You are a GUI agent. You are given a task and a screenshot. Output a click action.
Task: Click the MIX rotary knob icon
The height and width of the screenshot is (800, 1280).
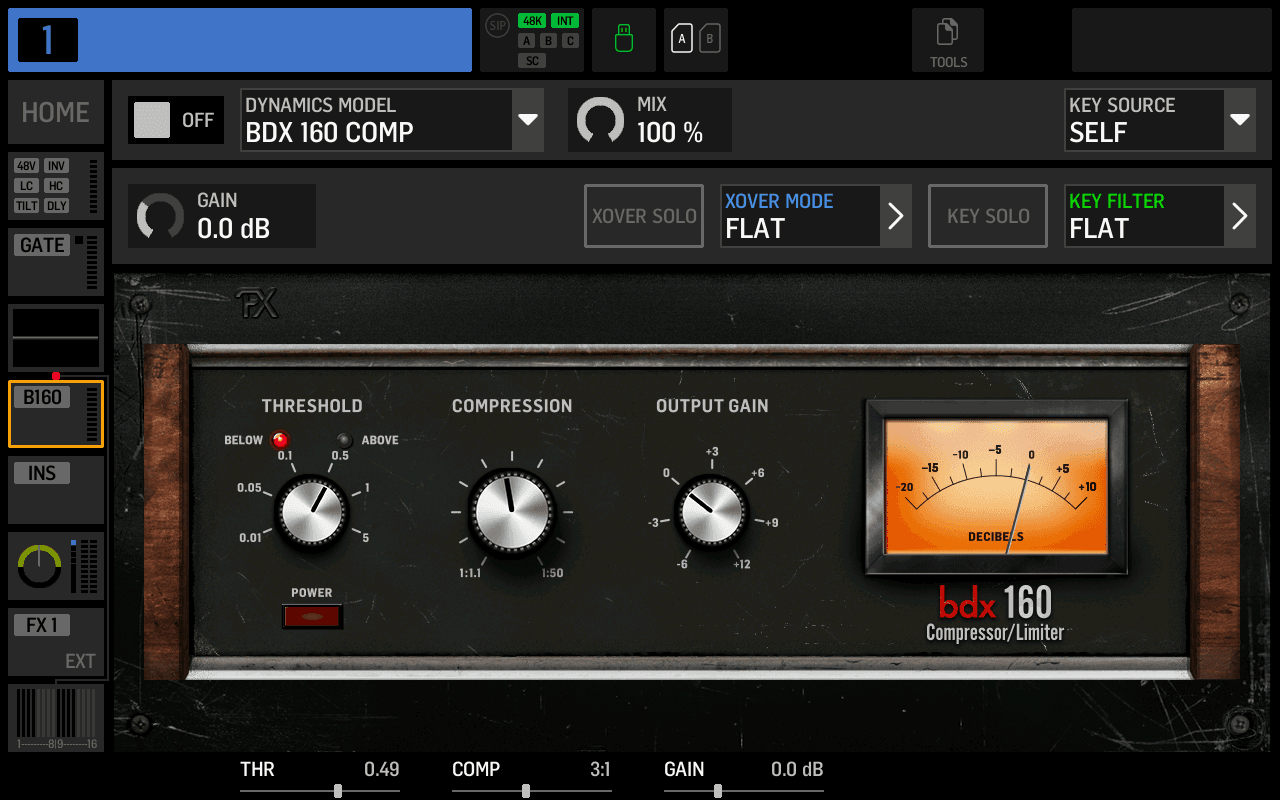[x=601, y=120]
